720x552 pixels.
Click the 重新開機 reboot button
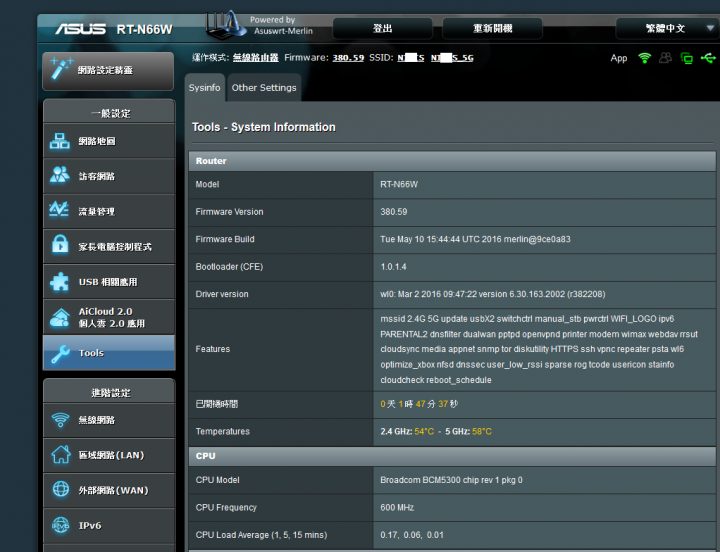[492, 28]
